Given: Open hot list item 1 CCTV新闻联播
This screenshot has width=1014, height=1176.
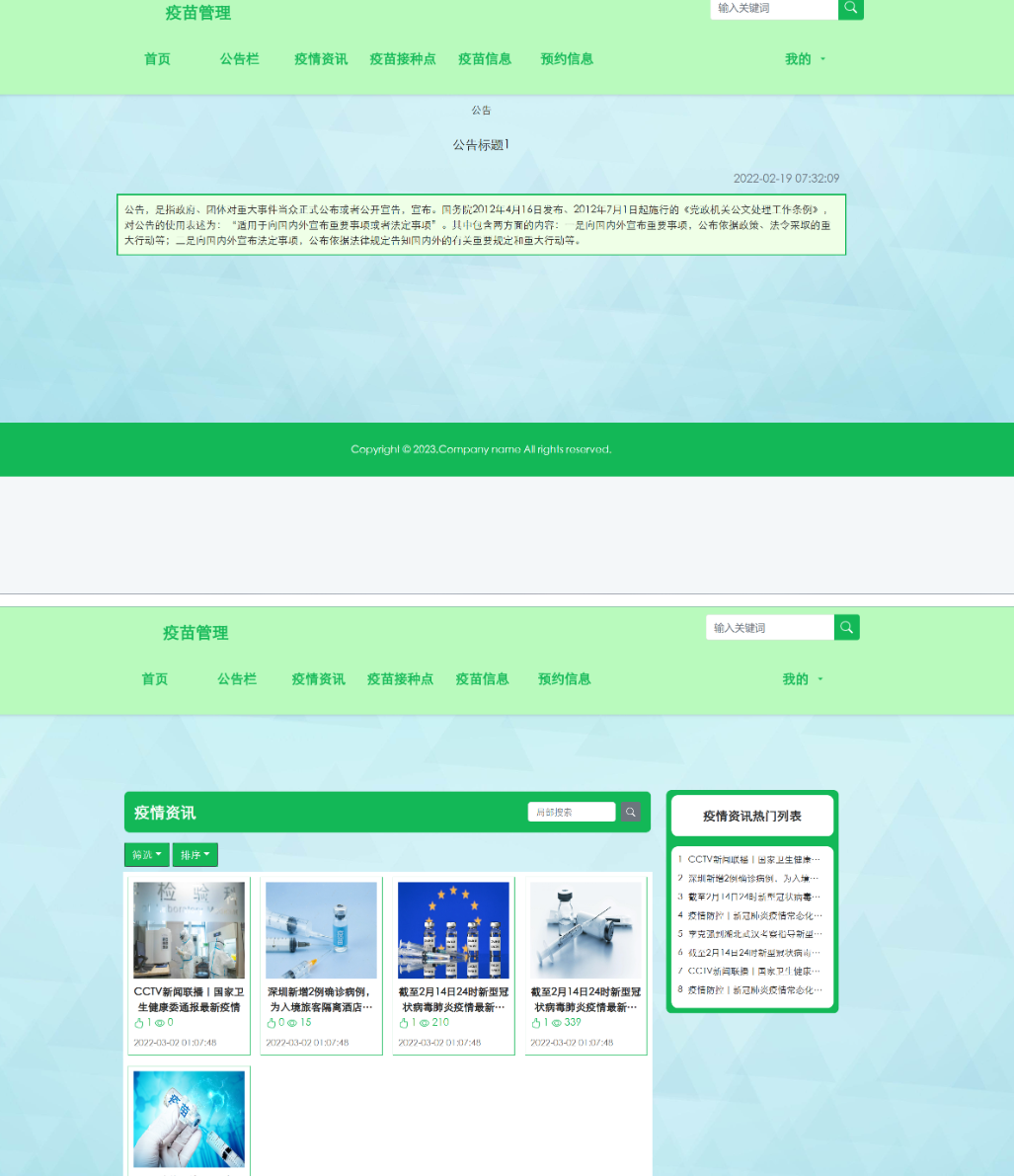Looking at the screenshot, I should (752, 859).
